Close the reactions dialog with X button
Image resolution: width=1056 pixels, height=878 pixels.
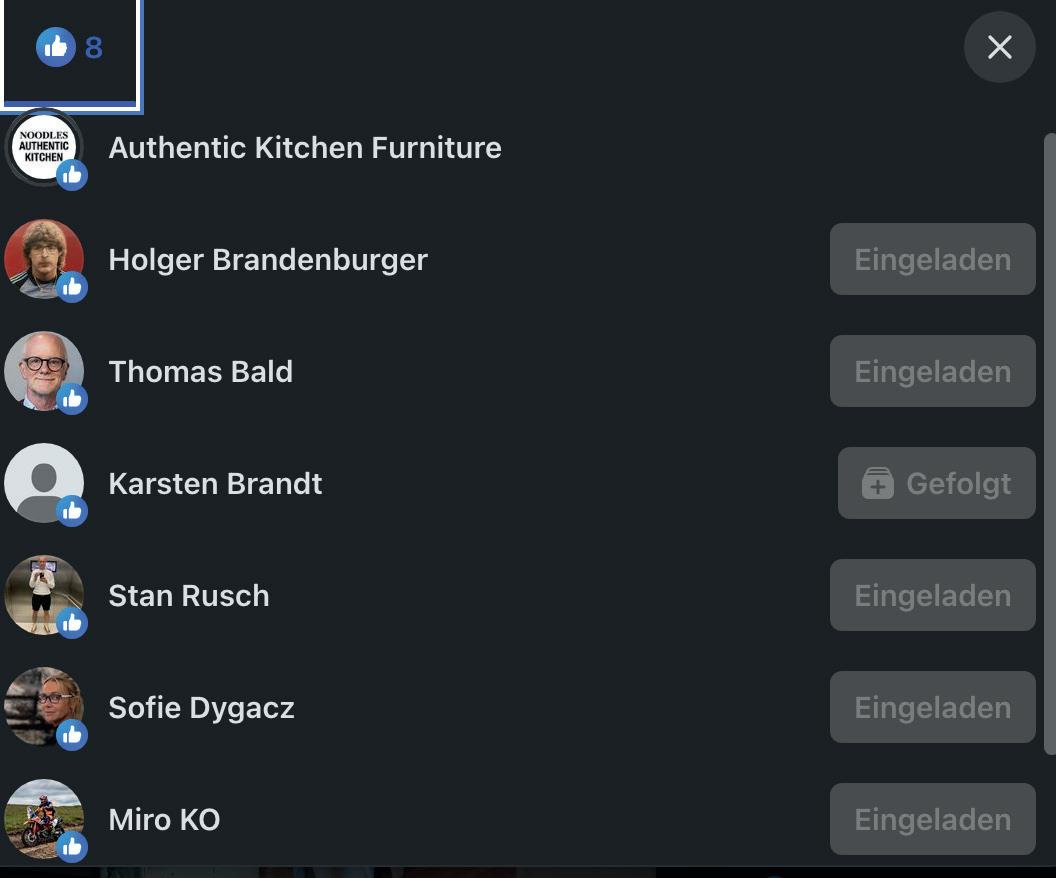[999, 47]
